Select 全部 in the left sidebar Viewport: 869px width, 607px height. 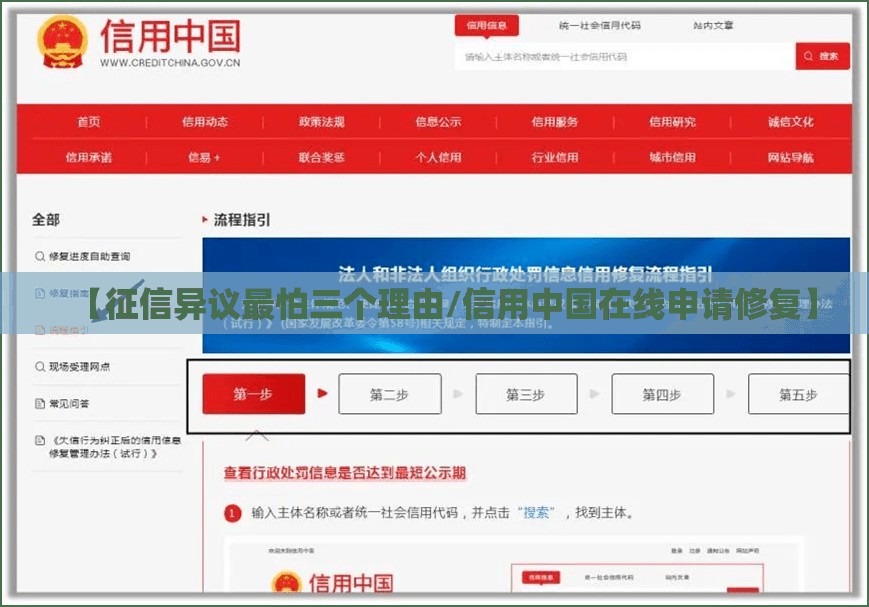46,220
